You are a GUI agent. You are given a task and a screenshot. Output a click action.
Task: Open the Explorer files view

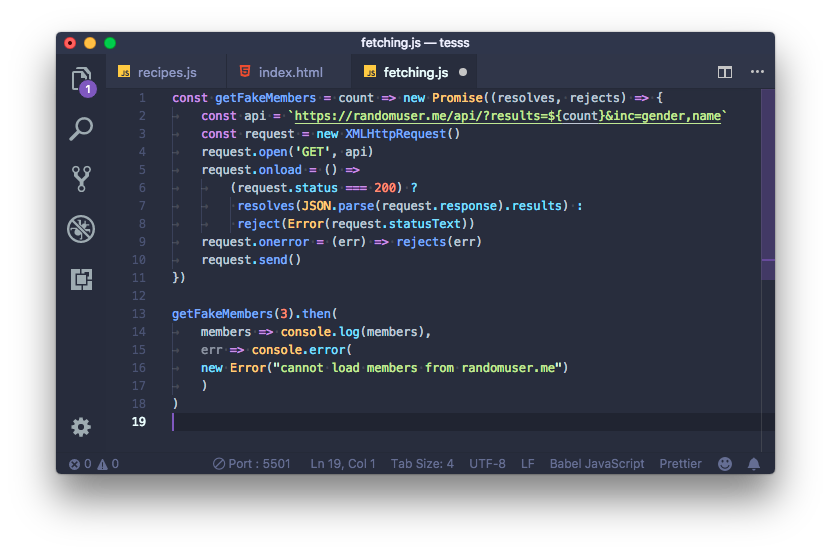point(81,81)
